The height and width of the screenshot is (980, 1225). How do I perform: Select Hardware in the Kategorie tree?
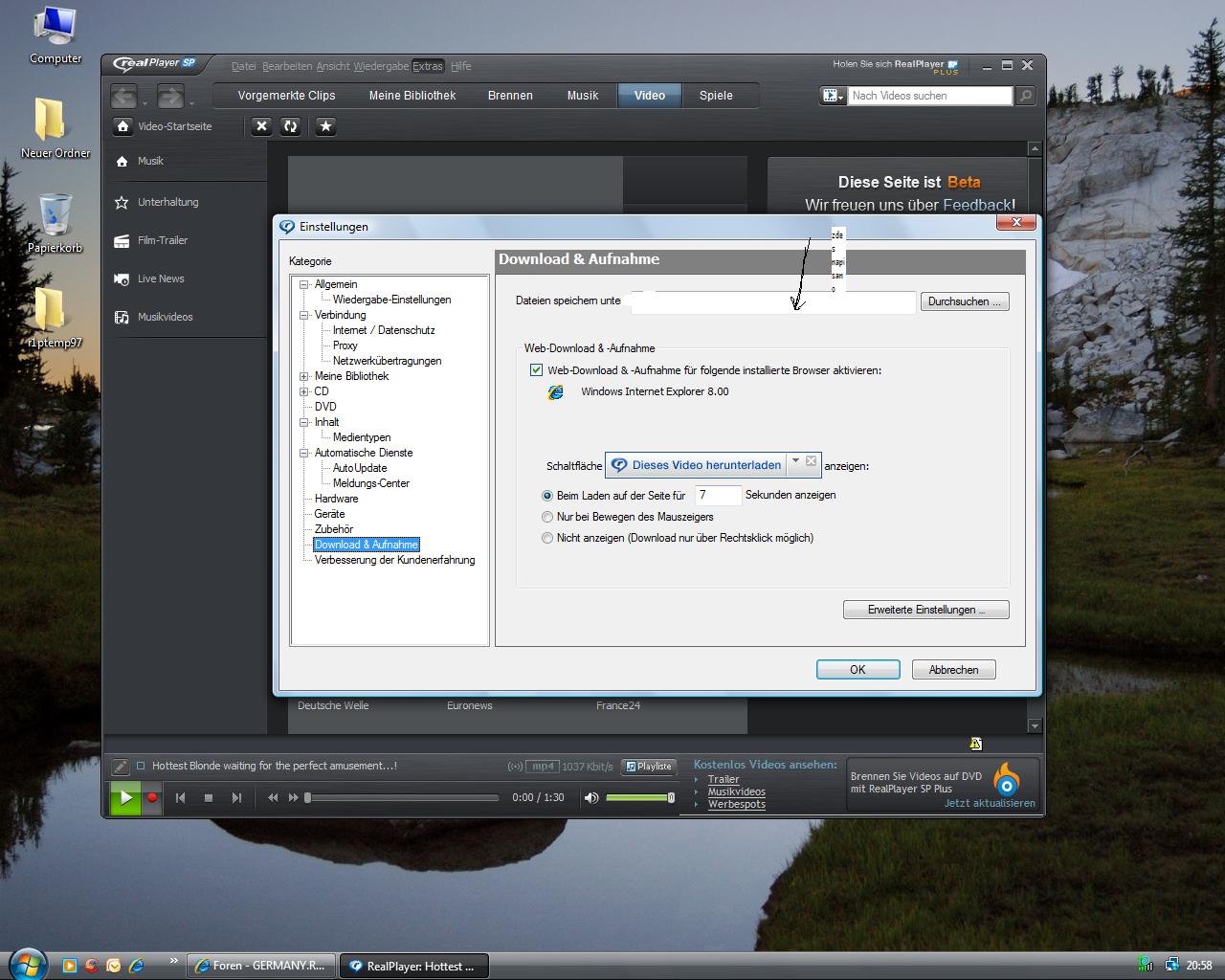(336, 499)
